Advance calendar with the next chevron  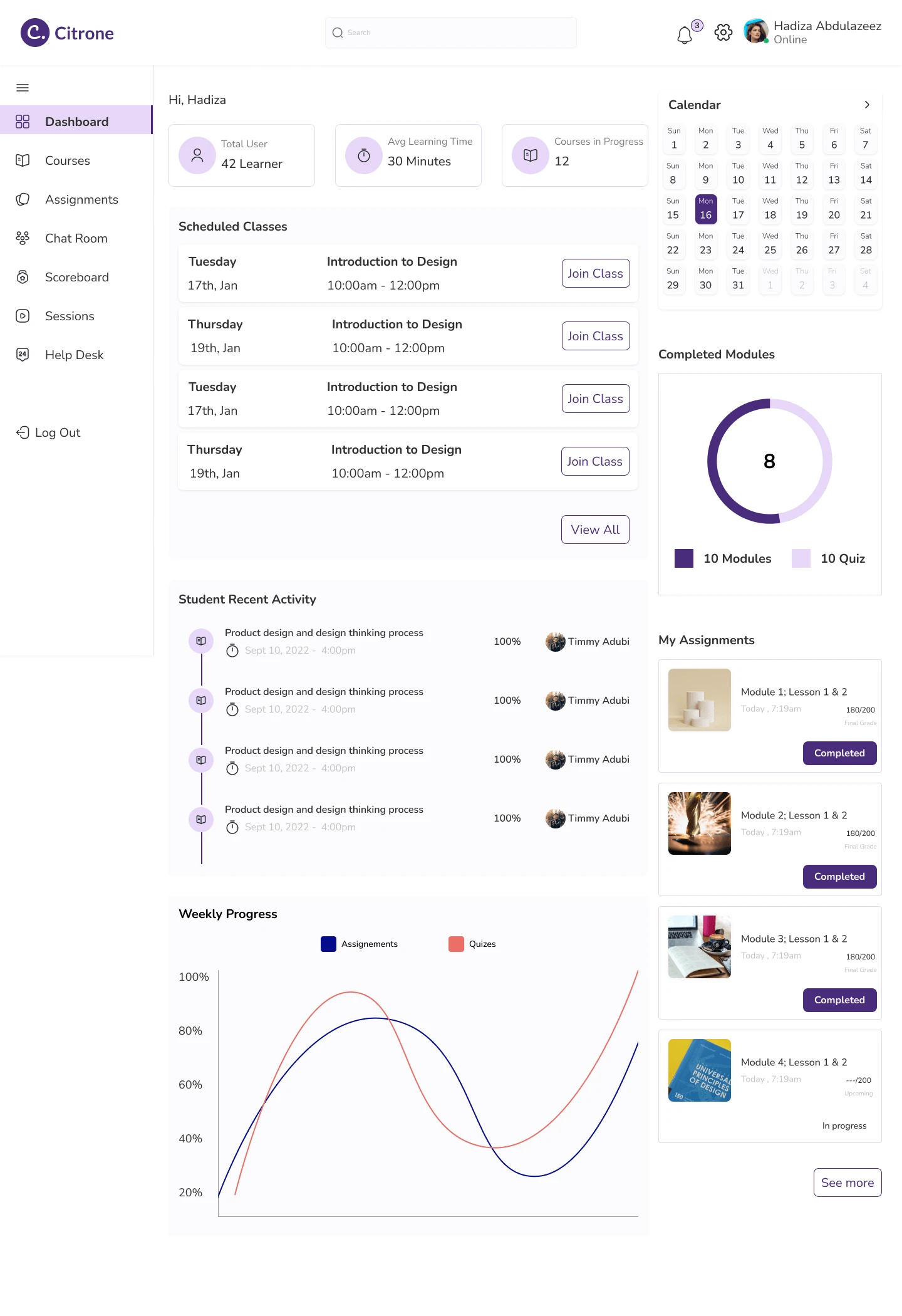coord(867,105)
